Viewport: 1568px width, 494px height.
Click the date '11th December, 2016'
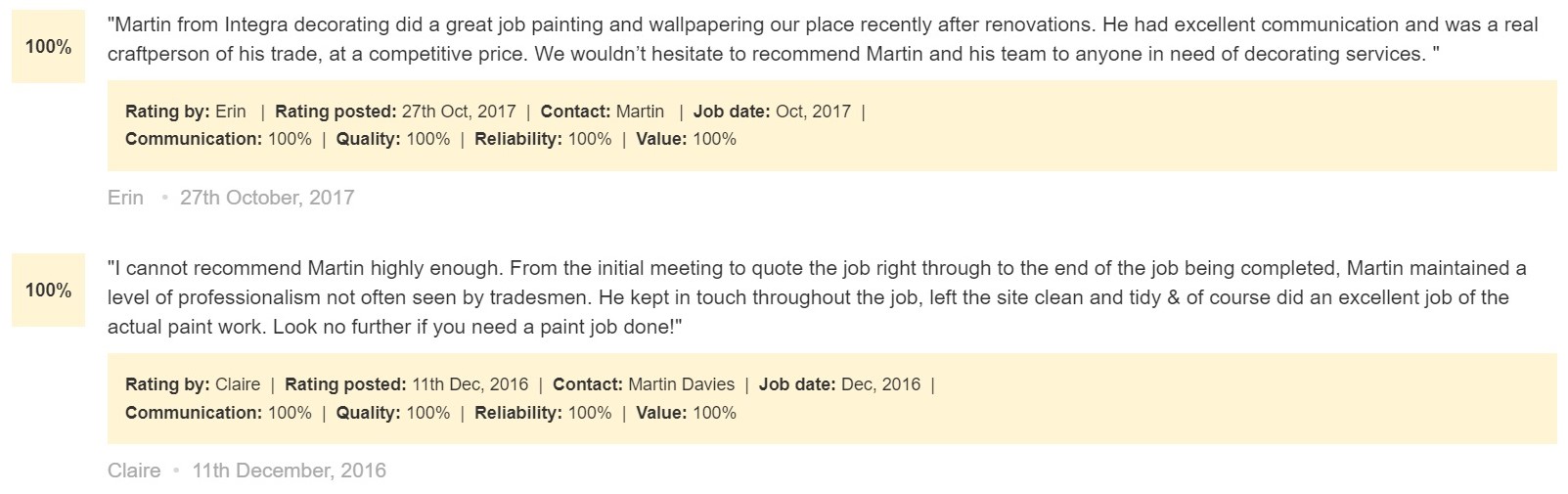point(290,471)
